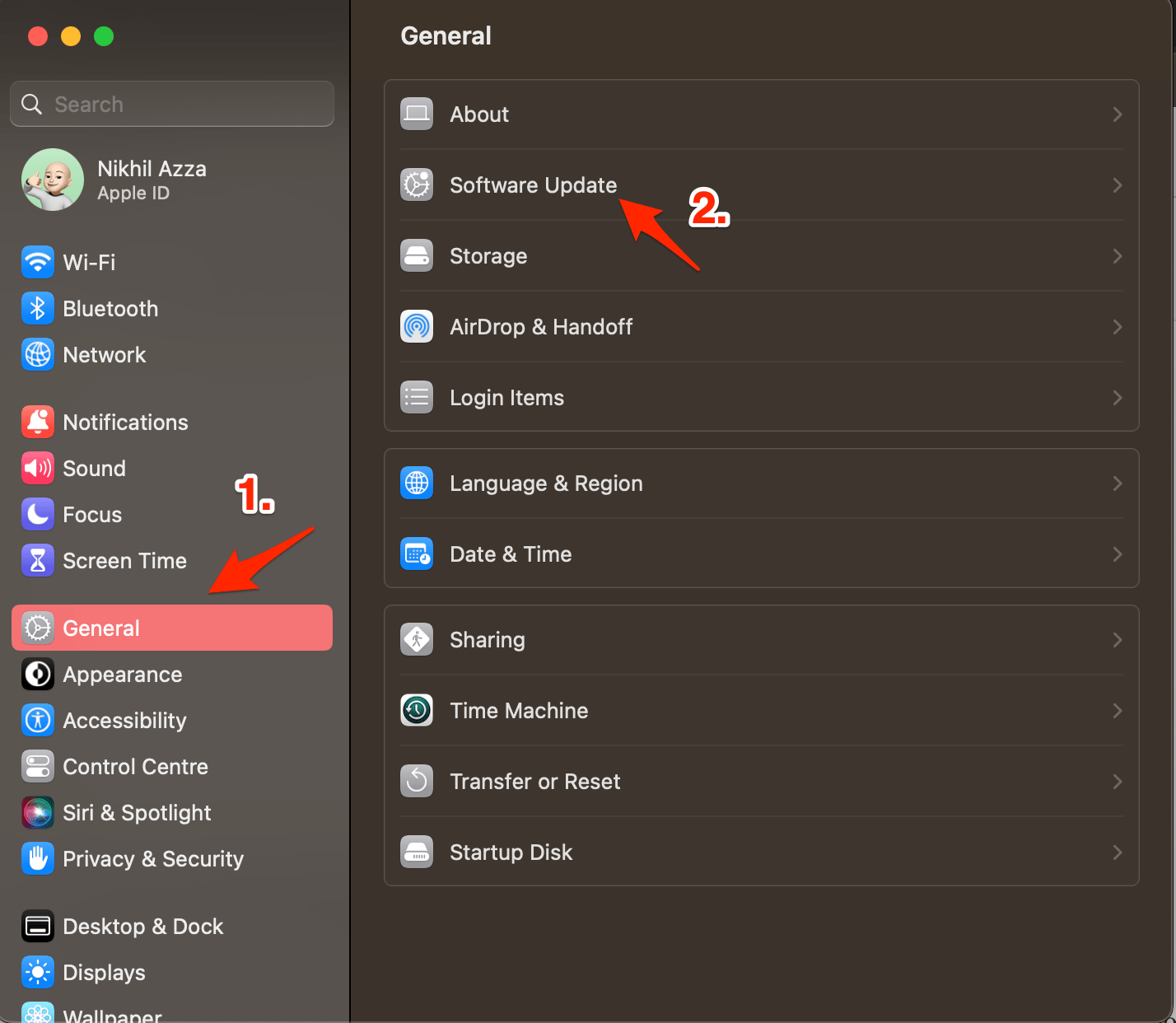
Task: Open Privacy & Security label
Action: pyautogui.click(x=153, y=859)
